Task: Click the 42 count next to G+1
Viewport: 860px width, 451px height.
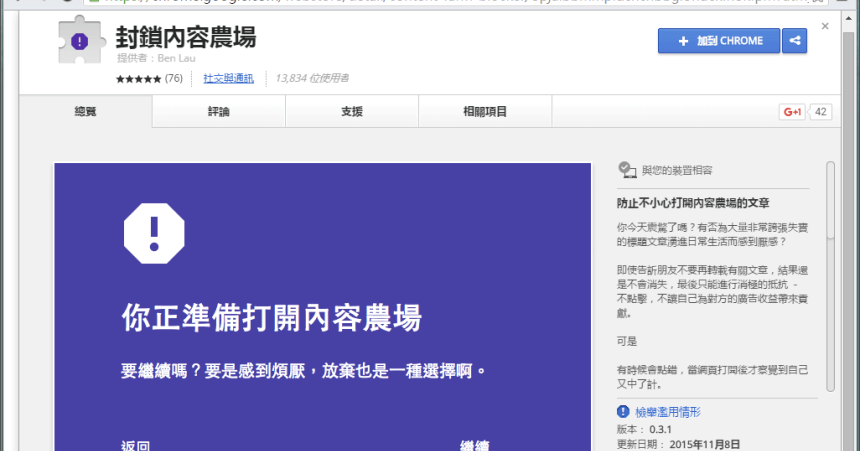Action: 820,112
